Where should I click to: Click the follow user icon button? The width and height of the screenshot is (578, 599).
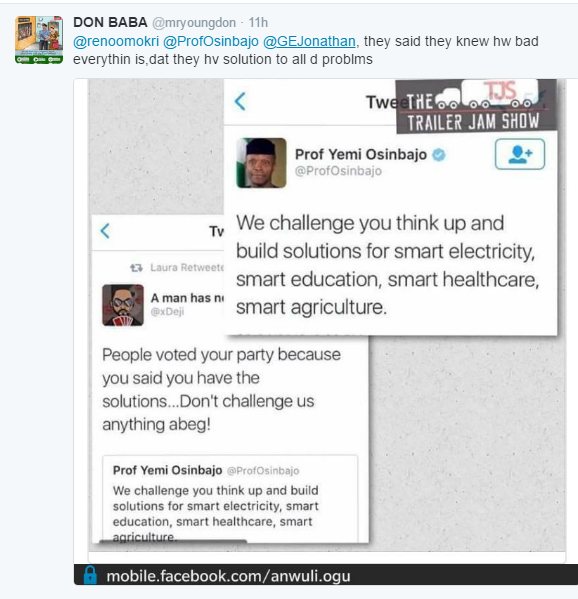tap(520, 154)
